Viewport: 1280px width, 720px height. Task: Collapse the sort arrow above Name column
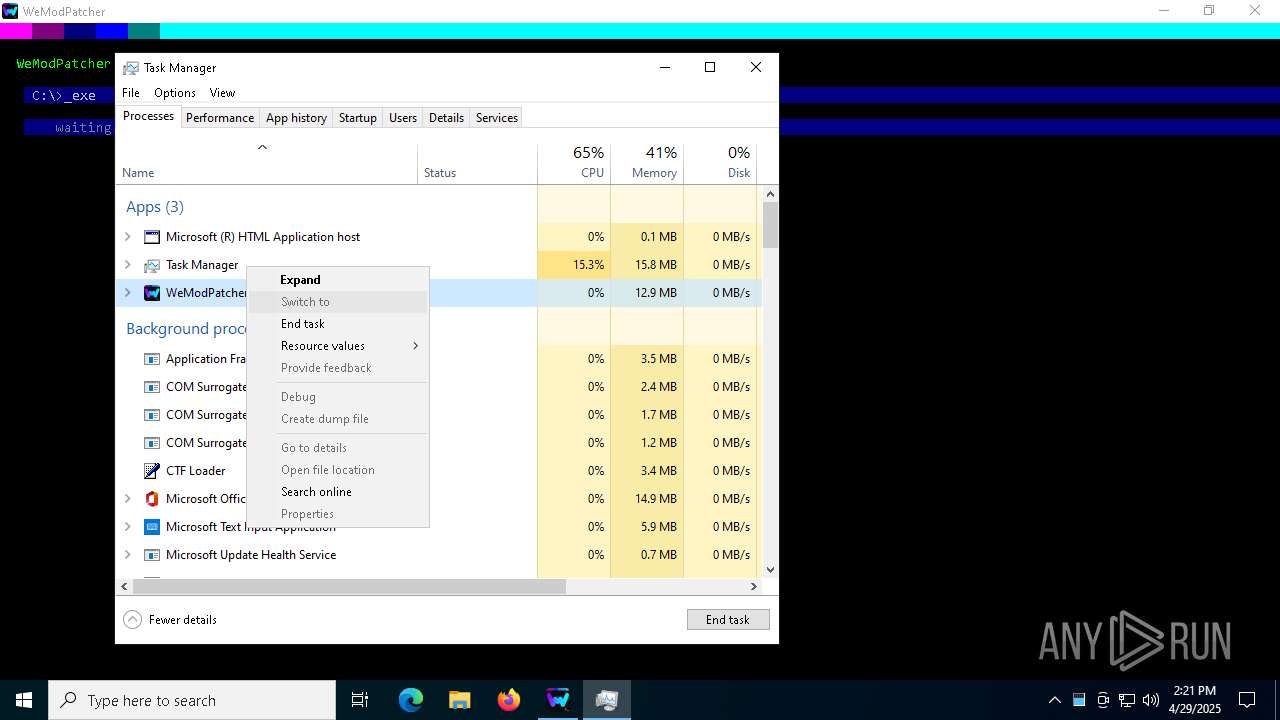262,147
